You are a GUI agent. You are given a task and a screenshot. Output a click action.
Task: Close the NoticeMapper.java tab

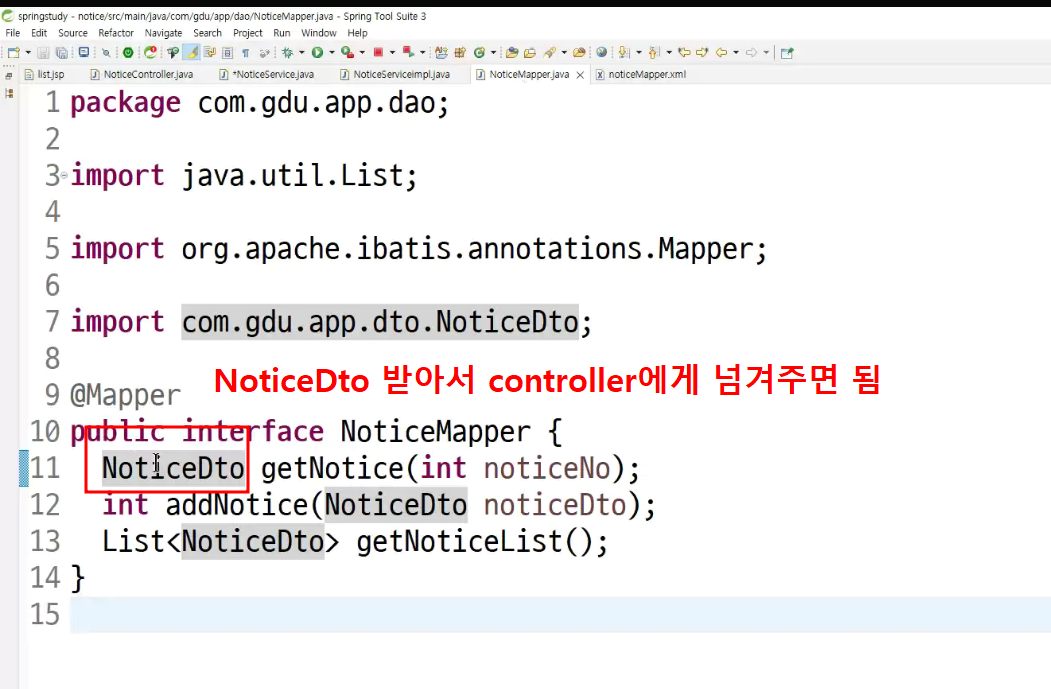point(580,75)
